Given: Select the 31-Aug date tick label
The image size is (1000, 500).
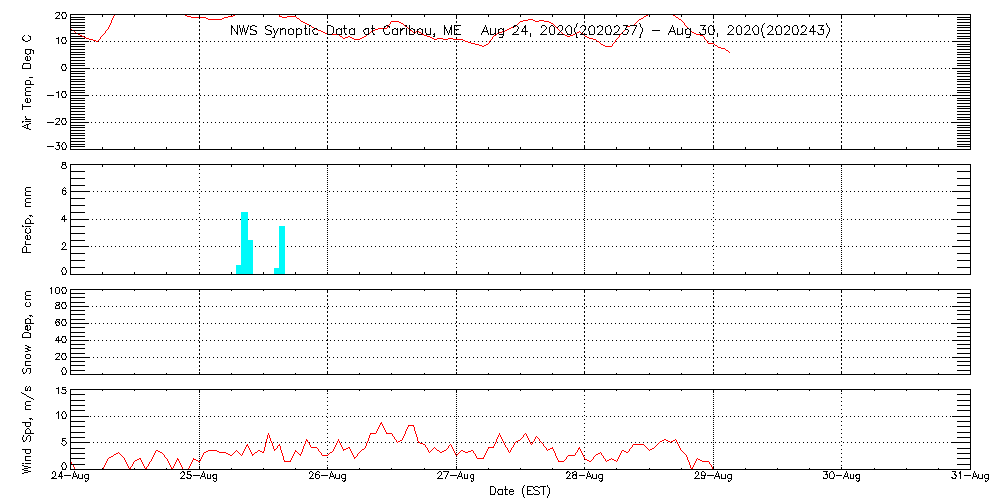Looking at the screenshot, I should tap(969, 478).
